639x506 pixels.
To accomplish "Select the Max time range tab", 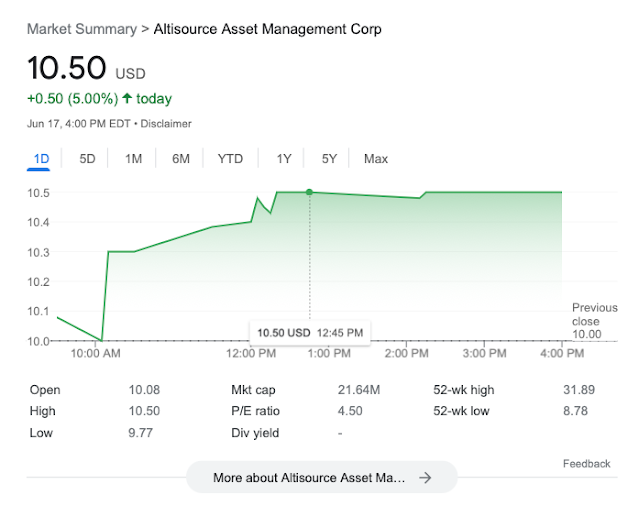I will (x=376, y=159).
